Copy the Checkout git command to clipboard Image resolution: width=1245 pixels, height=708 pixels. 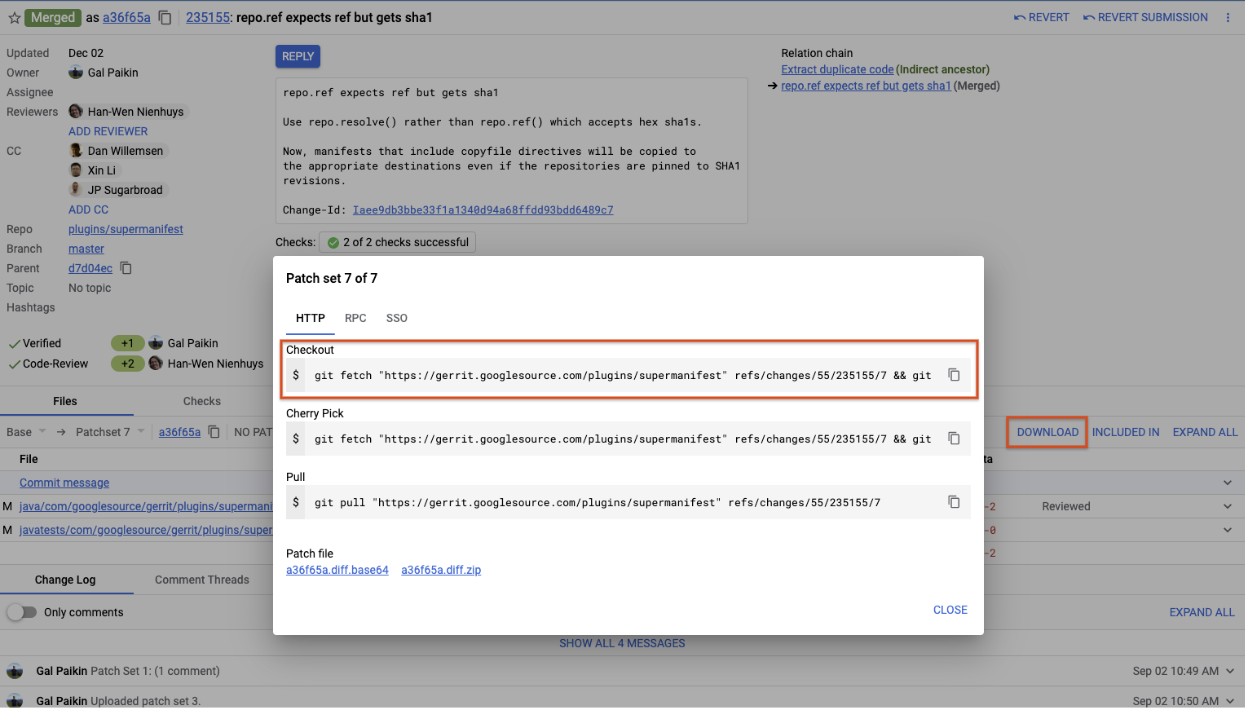pos(954,374)
